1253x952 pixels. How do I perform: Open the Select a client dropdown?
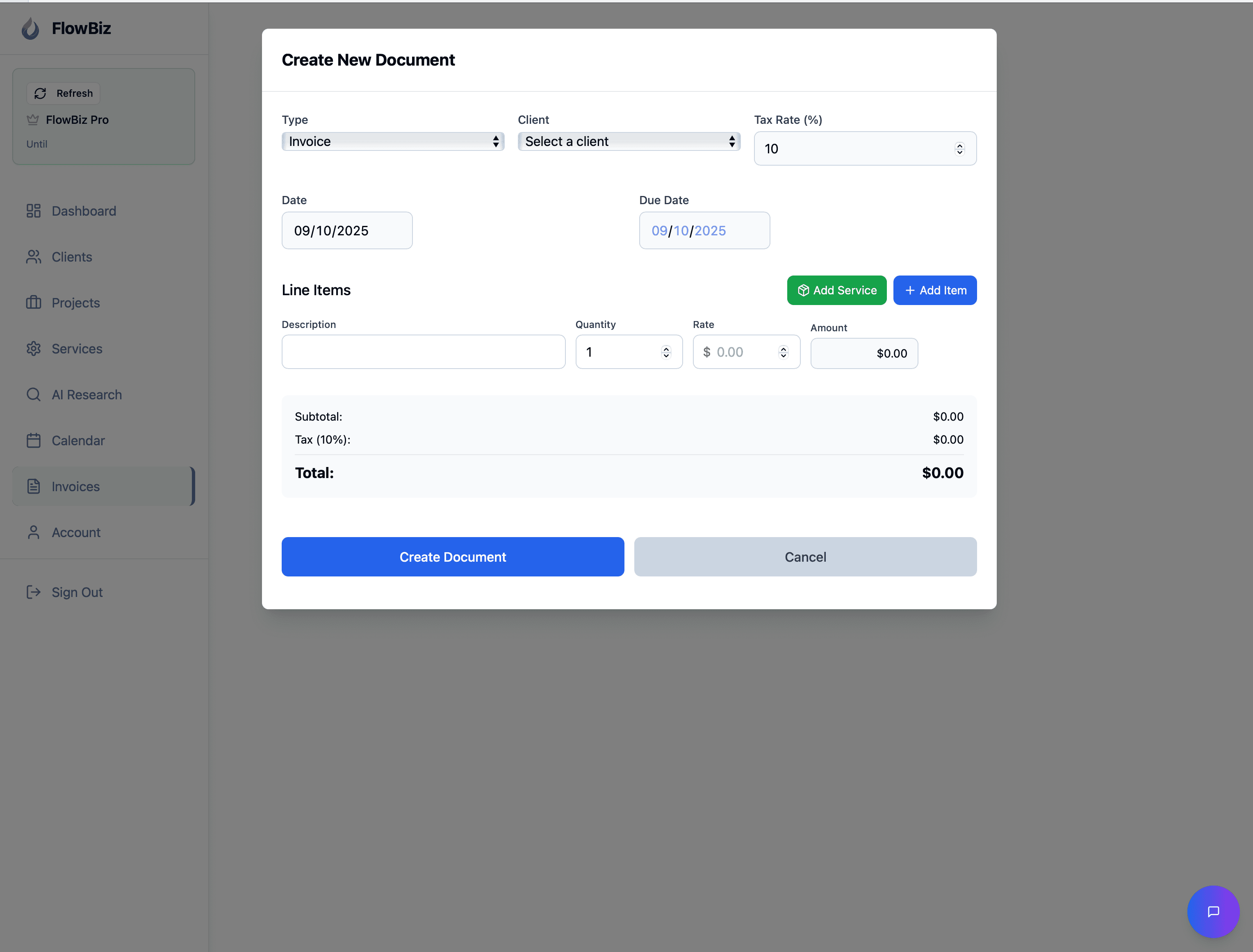(629, 141)
